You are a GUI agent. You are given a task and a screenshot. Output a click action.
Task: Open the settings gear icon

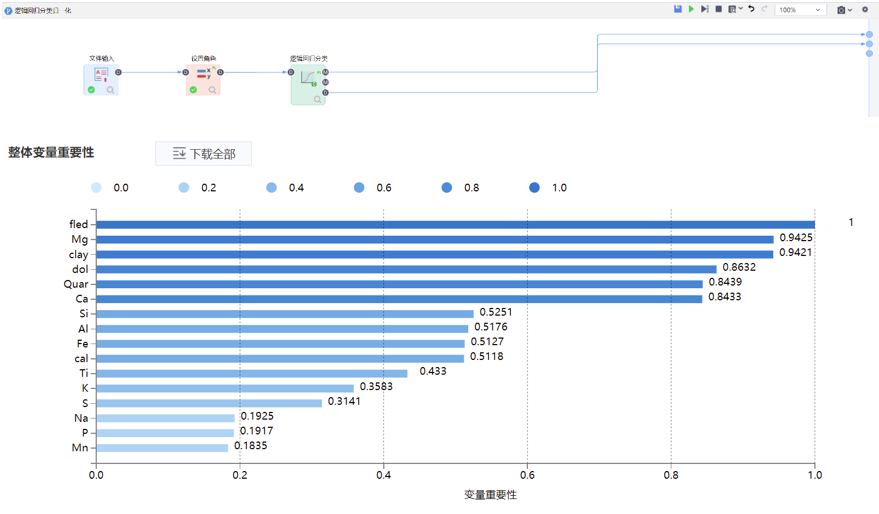[865, 10]
